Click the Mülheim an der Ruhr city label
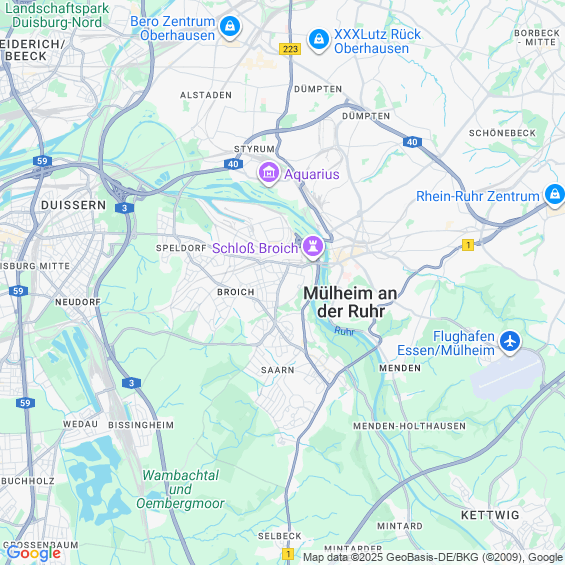Image resolution: width=565 pixels, height=565 pixels. [350, 302]
